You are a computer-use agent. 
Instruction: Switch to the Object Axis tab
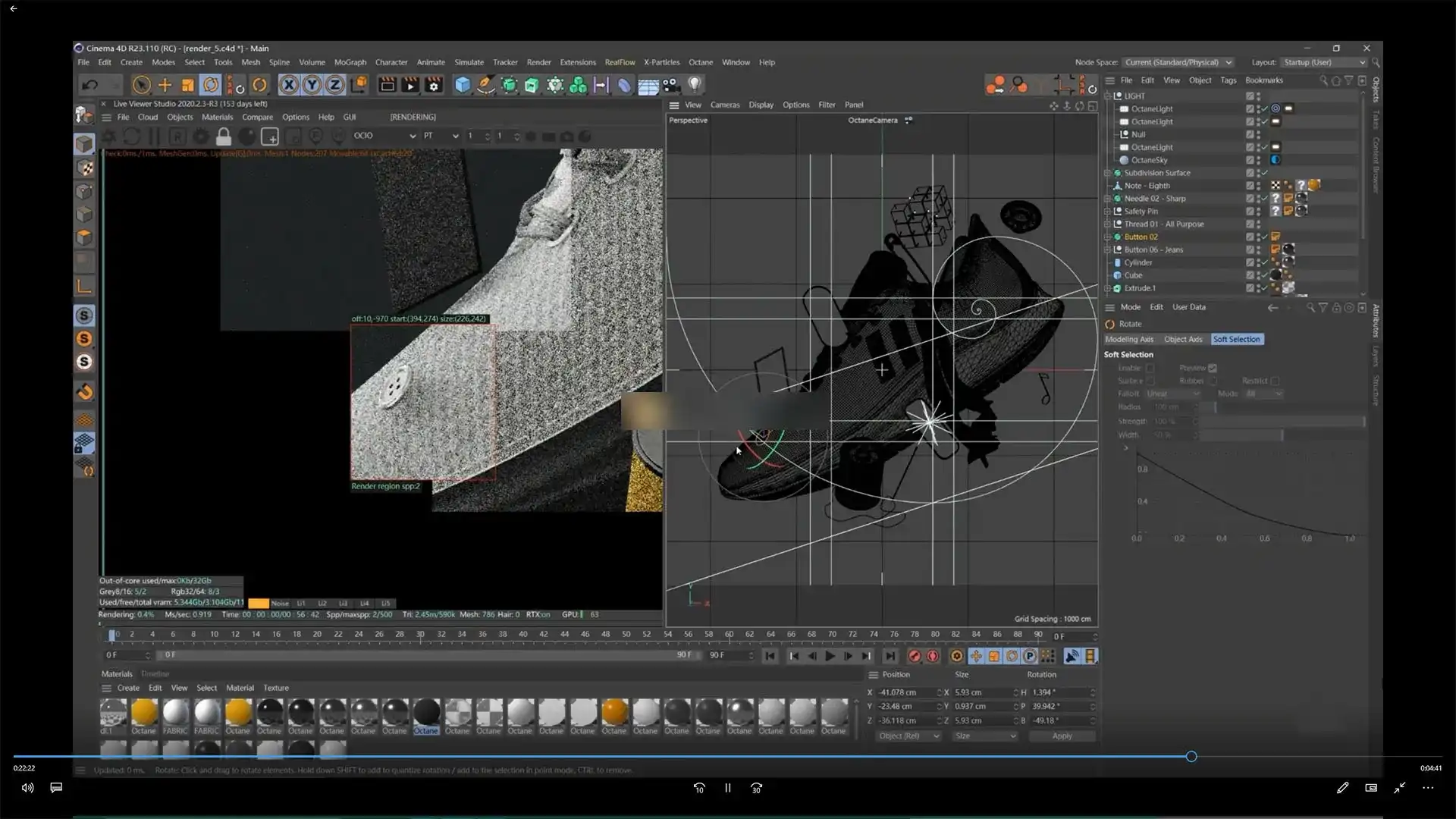1182,339
